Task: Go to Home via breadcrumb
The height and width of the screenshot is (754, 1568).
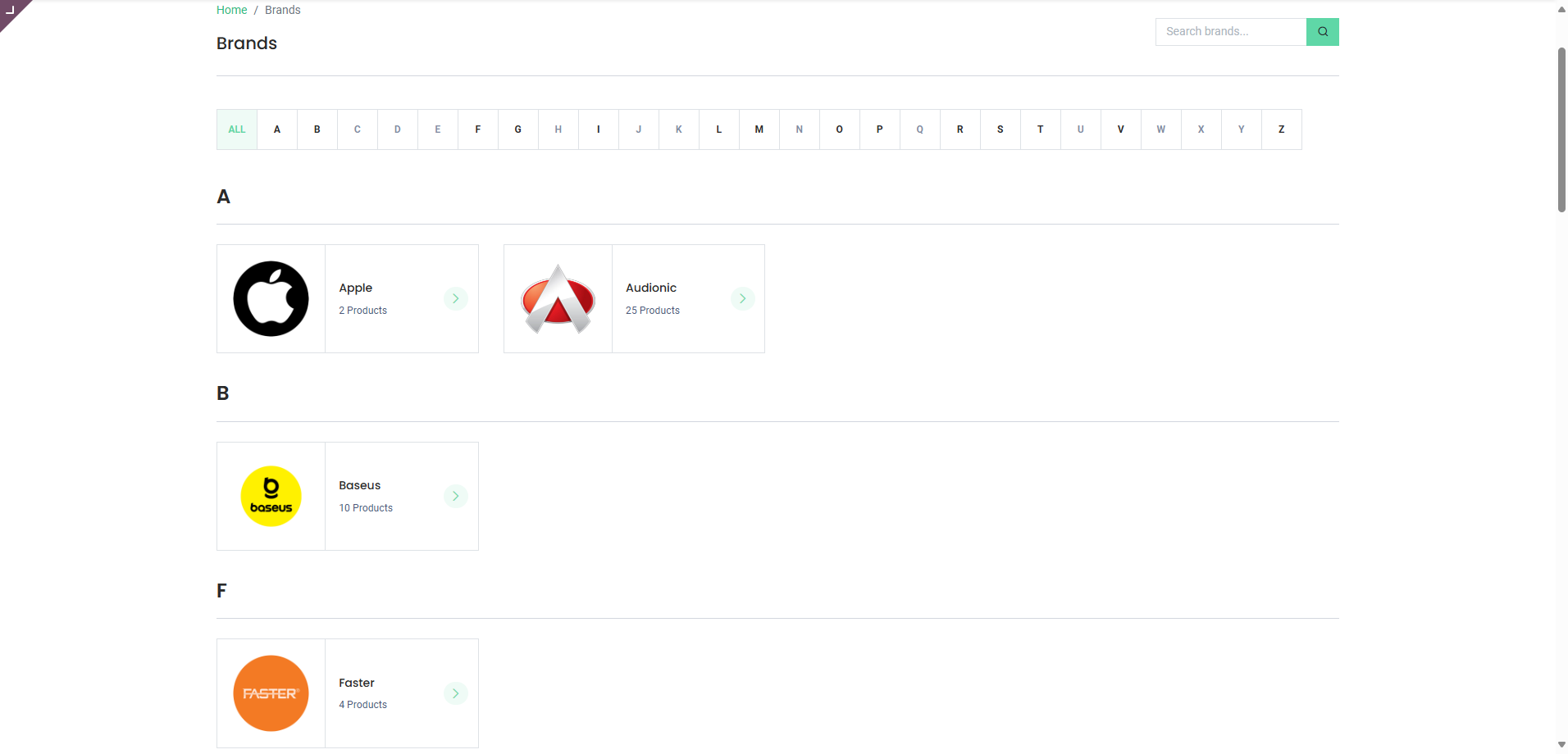Action: [231, 10]
